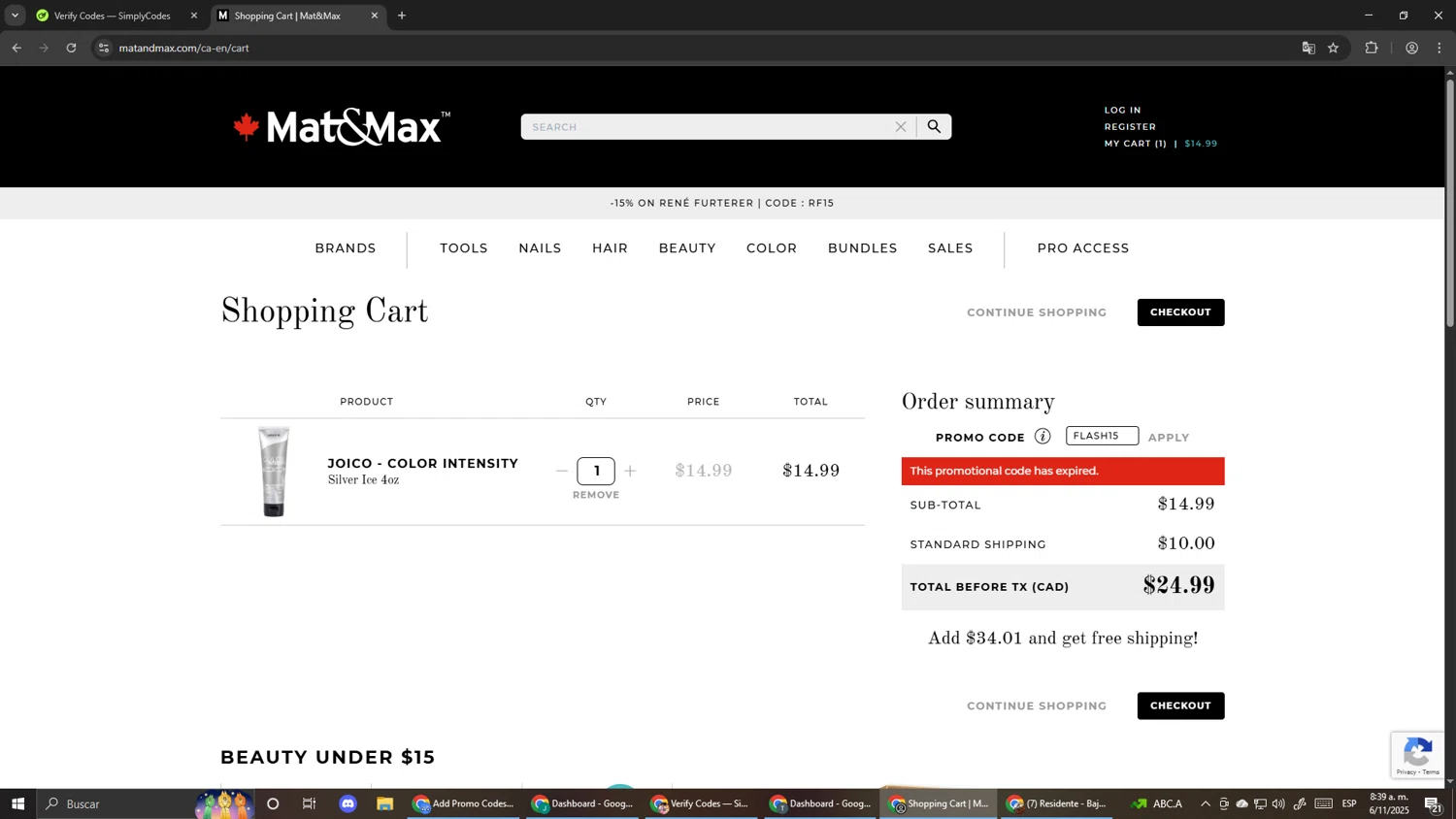Viewport: 1456px width, 819px height.
Task: Click bottom CONTINUE SHOPPING link
Action: tap(1037, 705)
